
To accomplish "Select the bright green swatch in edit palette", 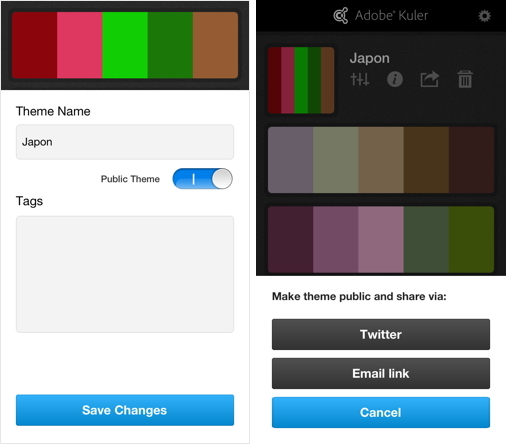I will 125,45.
